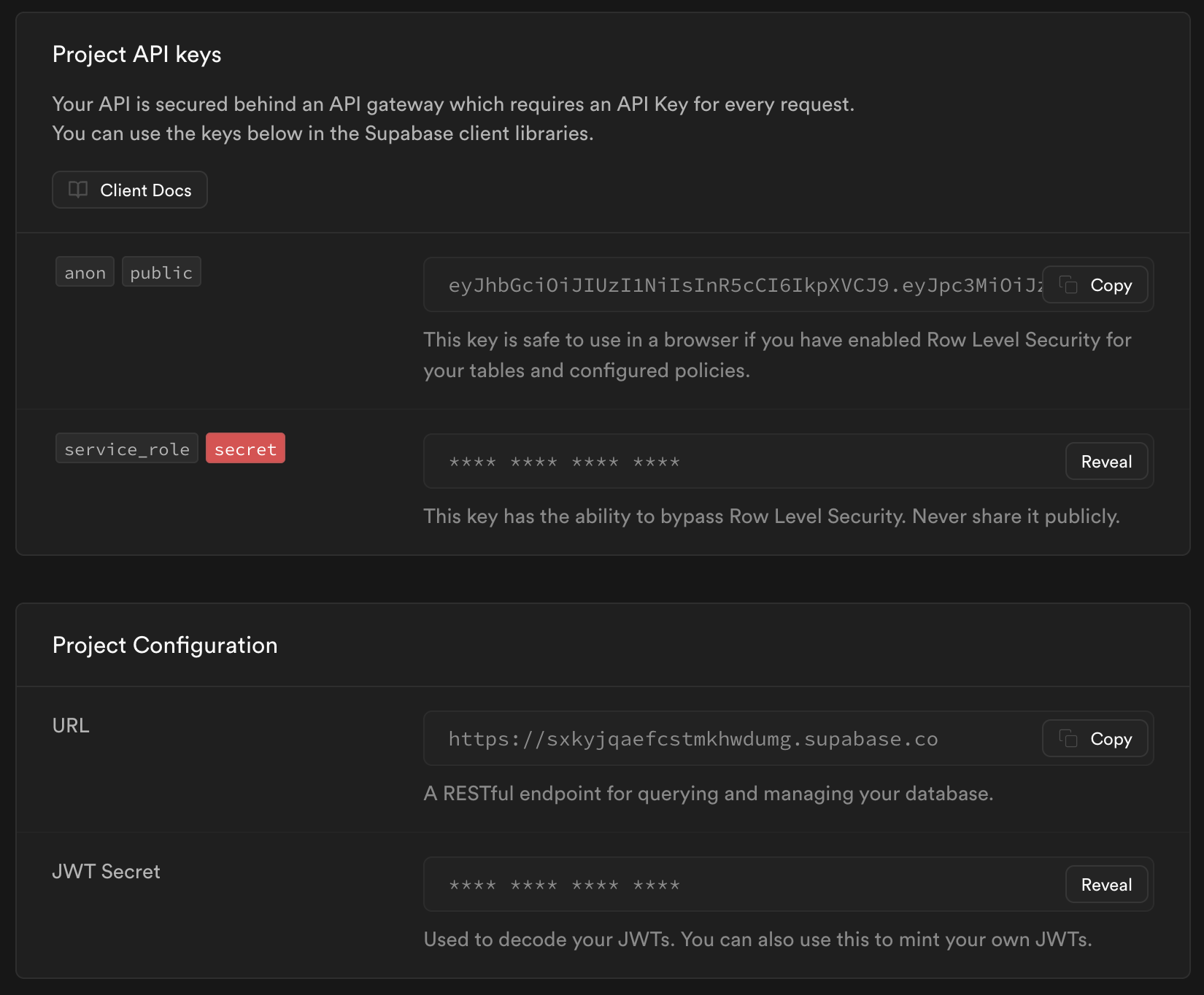1204x995 pixels.
Task: Click the 'service_role' tag label
Action: [x=127, y=449]
